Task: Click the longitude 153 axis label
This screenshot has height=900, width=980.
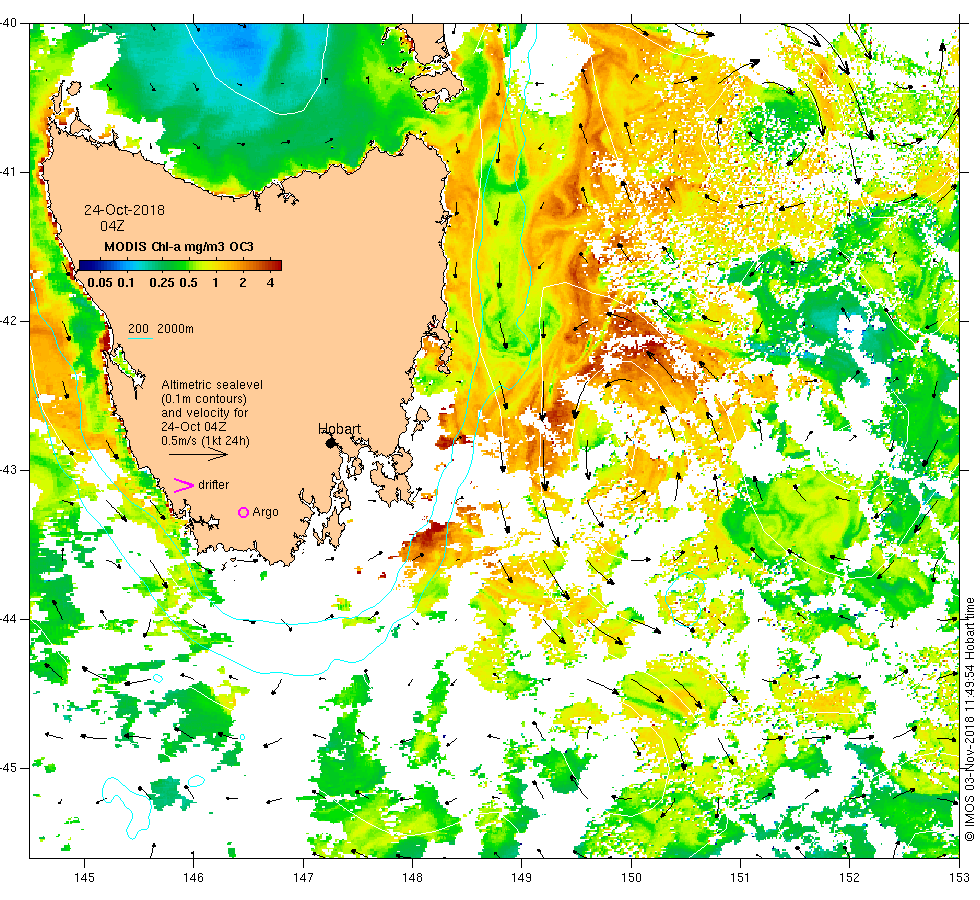Action: 959,878
